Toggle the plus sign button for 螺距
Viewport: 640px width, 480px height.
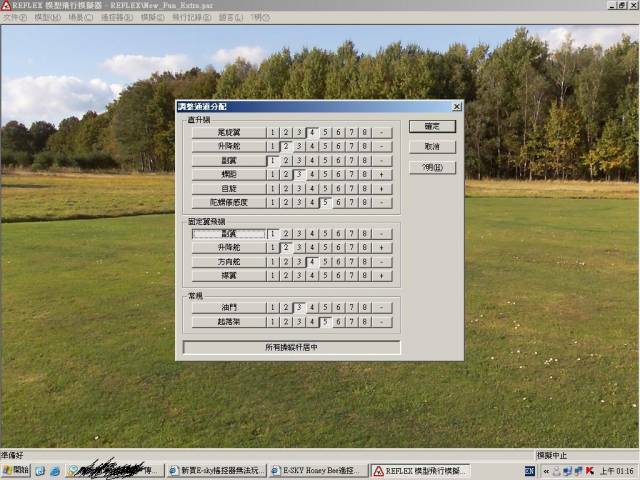pos(382,174)
